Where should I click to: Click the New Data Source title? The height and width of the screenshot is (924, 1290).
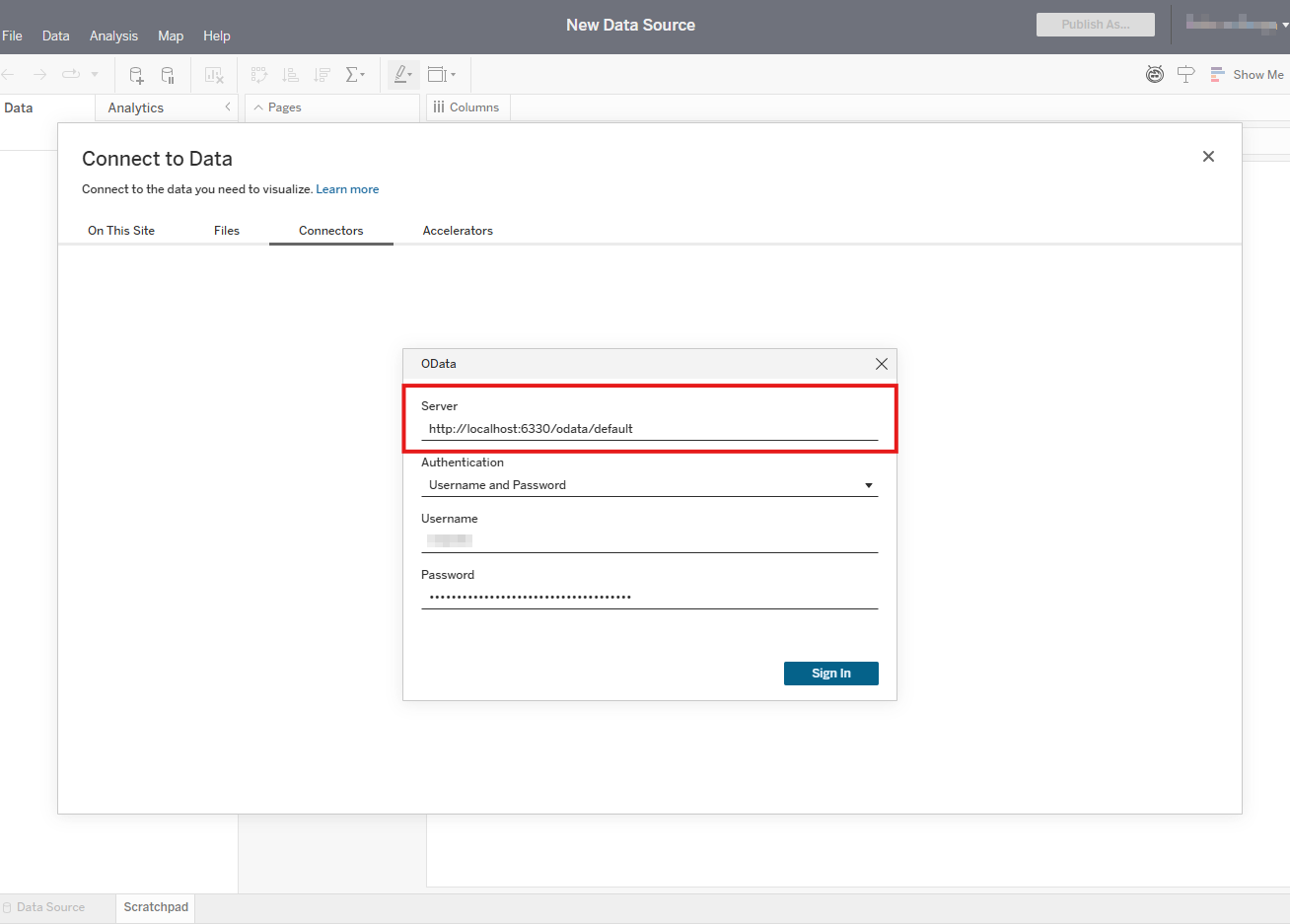631,25
